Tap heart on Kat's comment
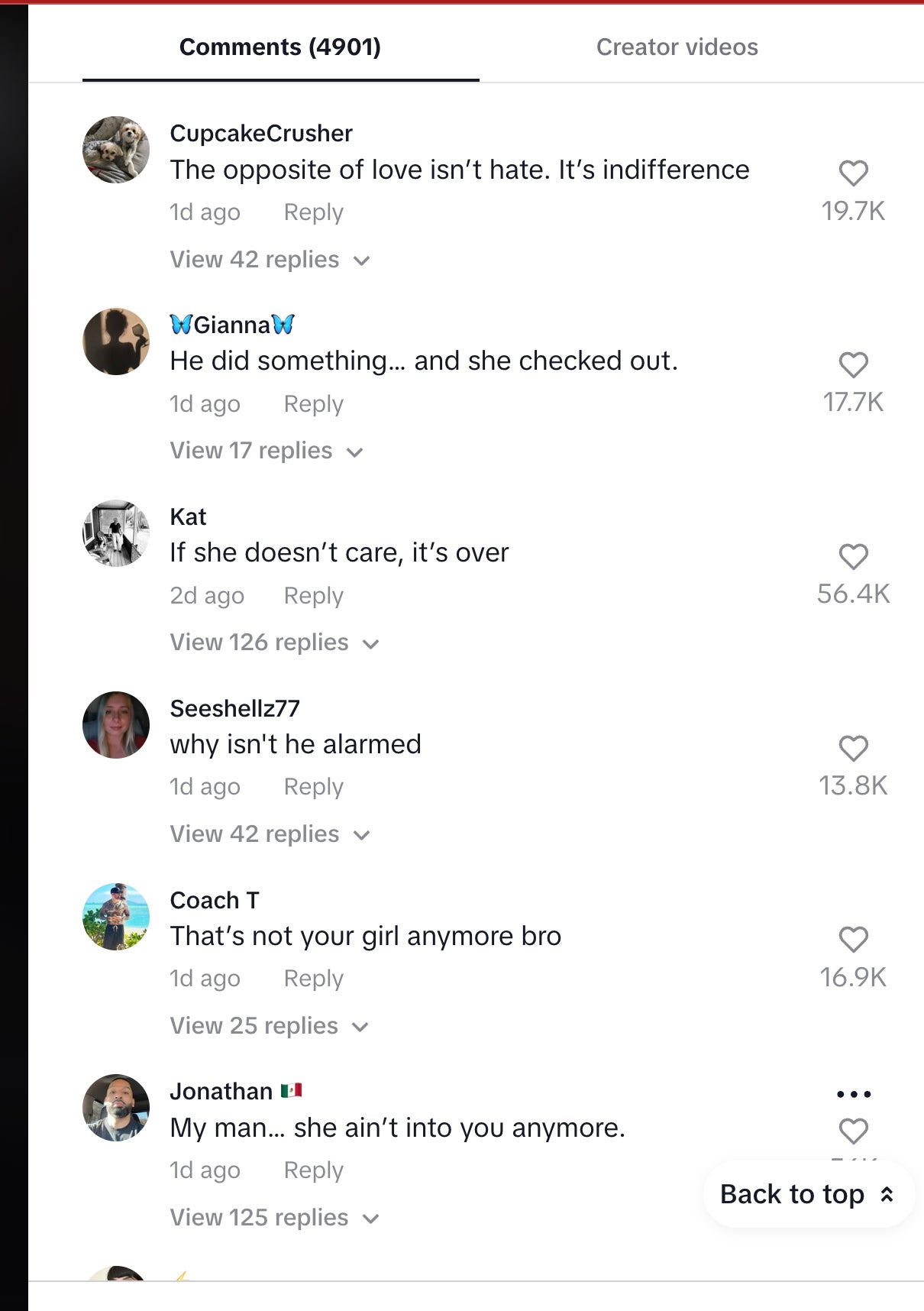This screenshot has width=924, height=1311. tap(853, 557)
